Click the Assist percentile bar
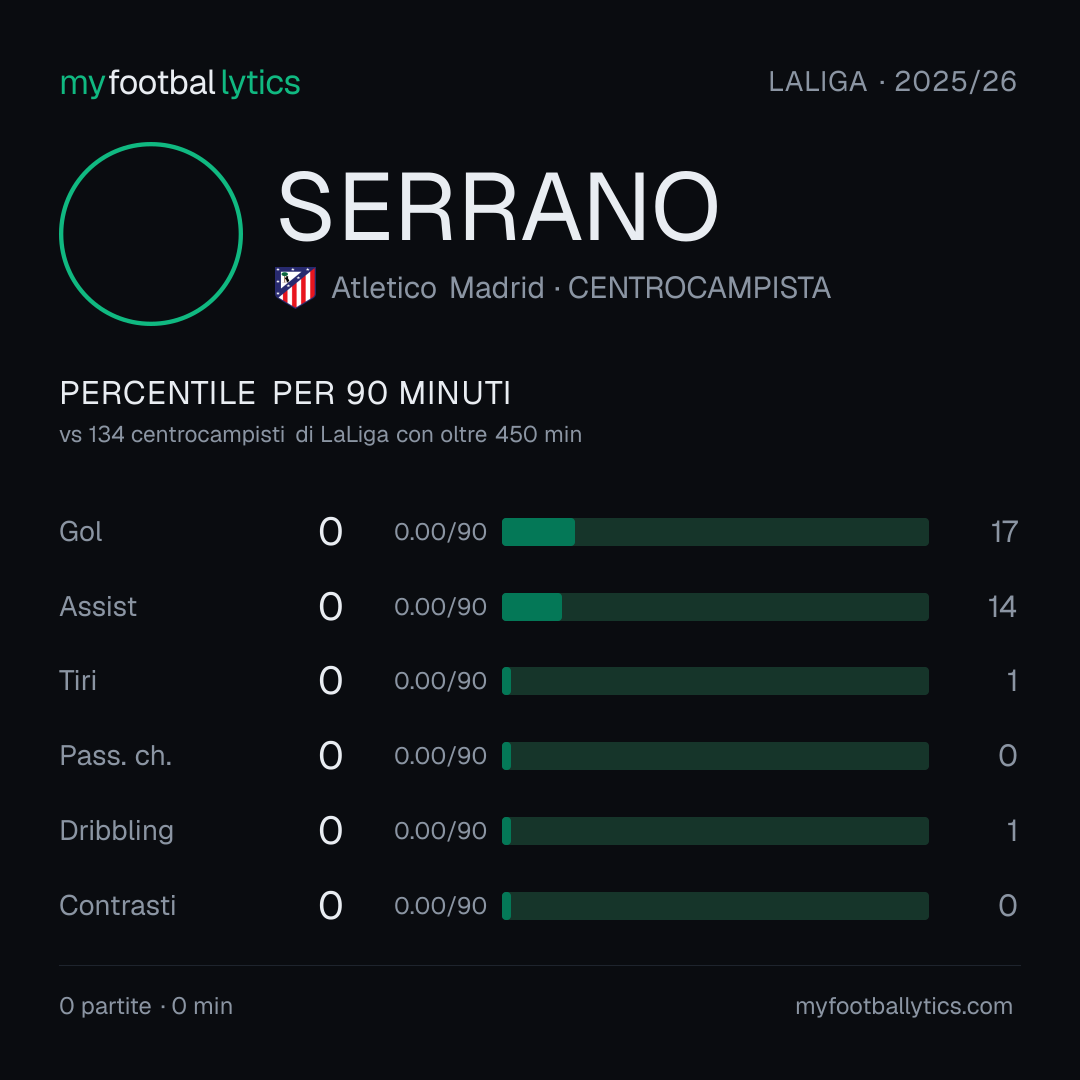The image size is (1080, 1080). [715, 607]
